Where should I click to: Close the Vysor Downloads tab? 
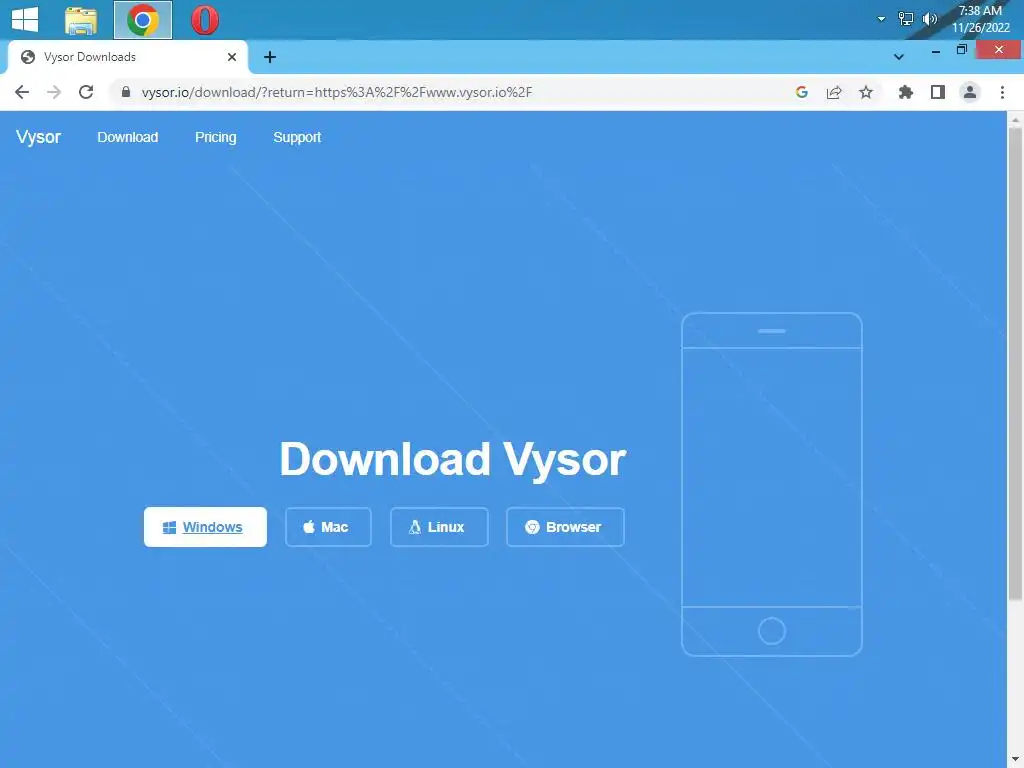click(x=232, y=57)
